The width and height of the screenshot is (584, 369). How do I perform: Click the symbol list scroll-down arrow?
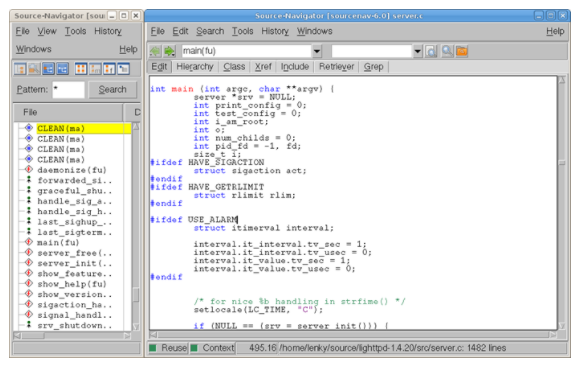(136, 327)
